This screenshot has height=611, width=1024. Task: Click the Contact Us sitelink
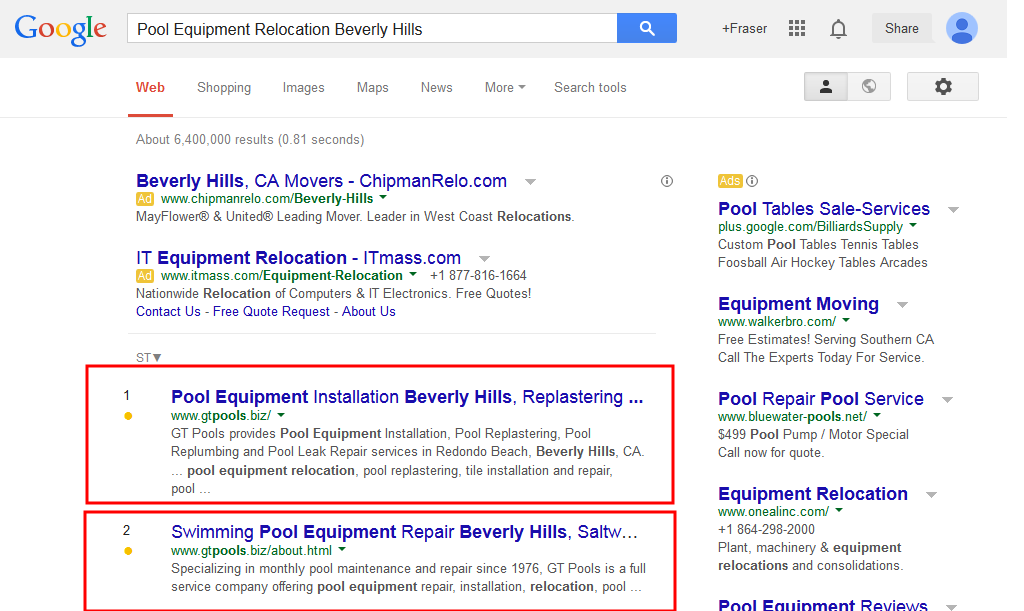click(x=168, y=311)
